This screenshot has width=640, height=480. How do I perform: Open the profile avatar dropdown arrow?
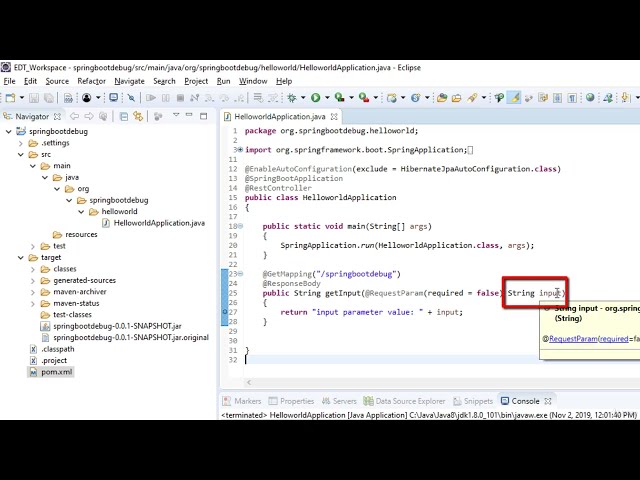pyautogui.click(x=98, y=98)
